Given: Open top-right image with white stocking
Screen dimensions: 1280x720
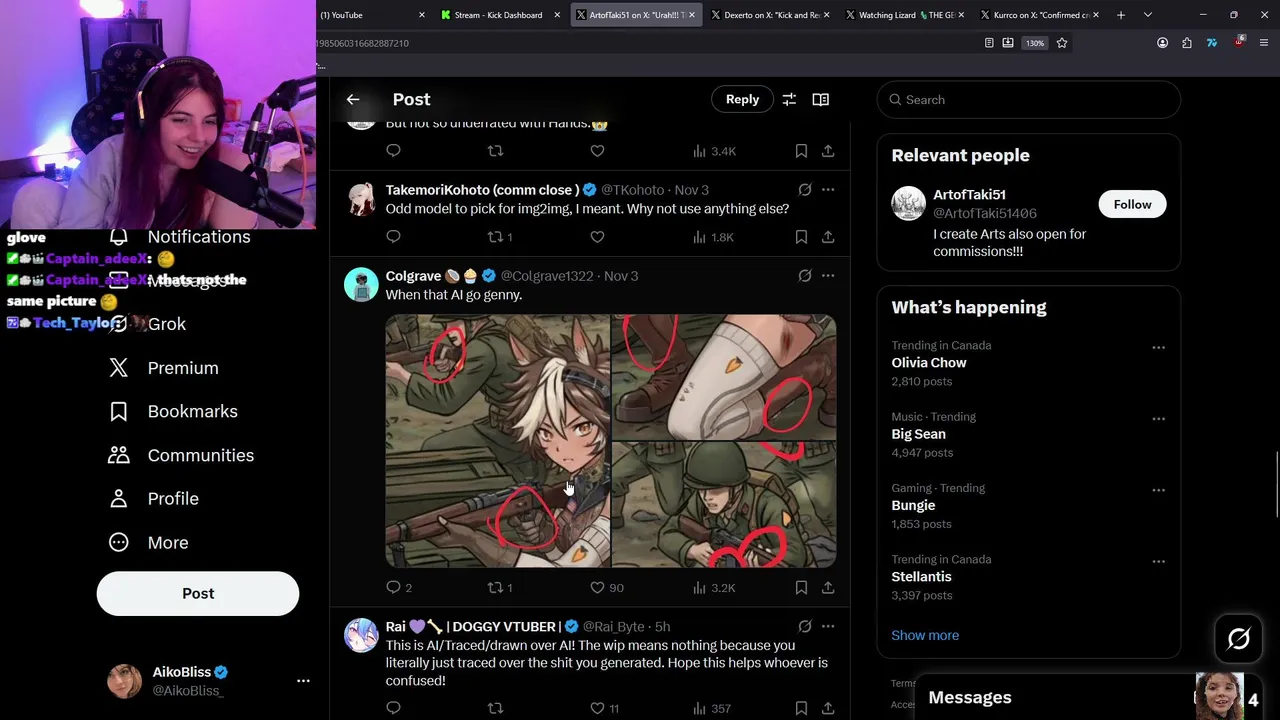Looking at the screenshot, I should pyautogui.click(x=724, y=377).
